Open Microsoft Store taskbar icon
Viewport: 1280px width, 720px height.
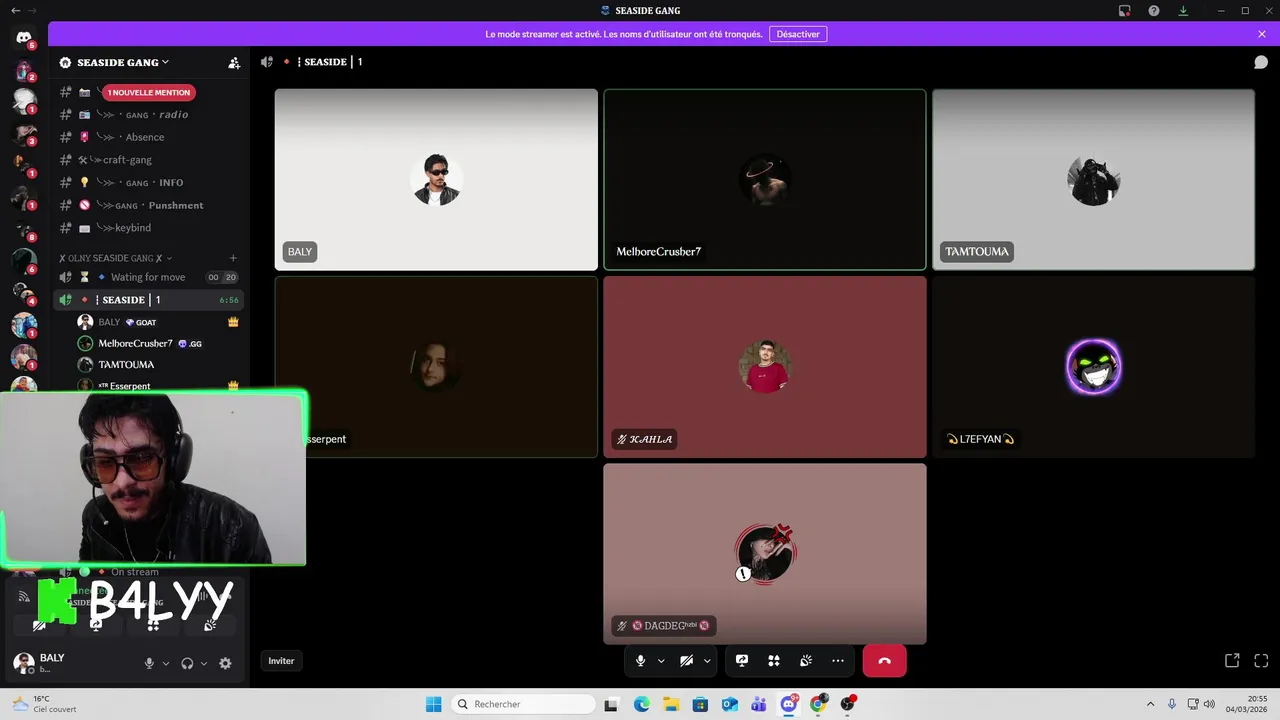tap(700, 704)
